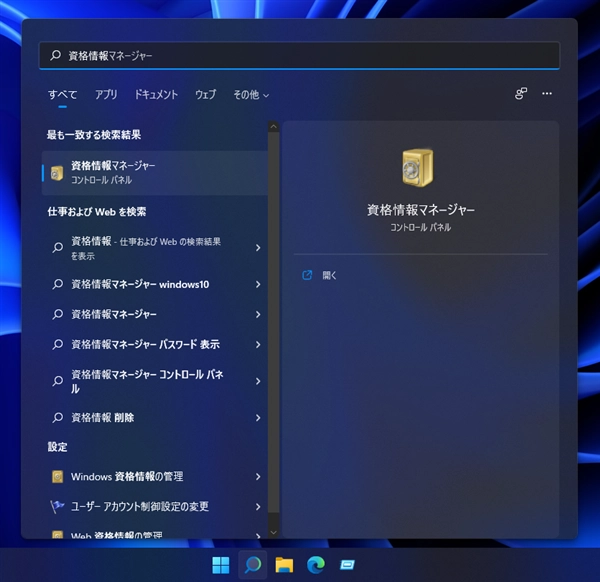The width and height of the screenshot is (600, 582).
Task: Click the open-external icon beside 開く
Action: 307,275
